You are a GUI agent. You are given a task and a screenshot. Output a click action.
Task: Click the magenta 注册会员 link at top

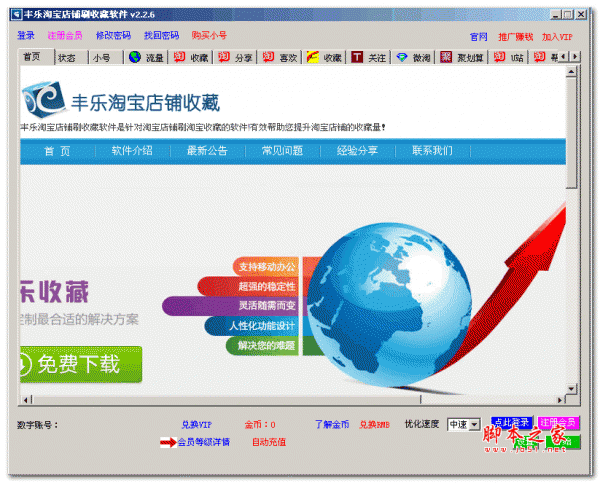click(x=65, y=36)
